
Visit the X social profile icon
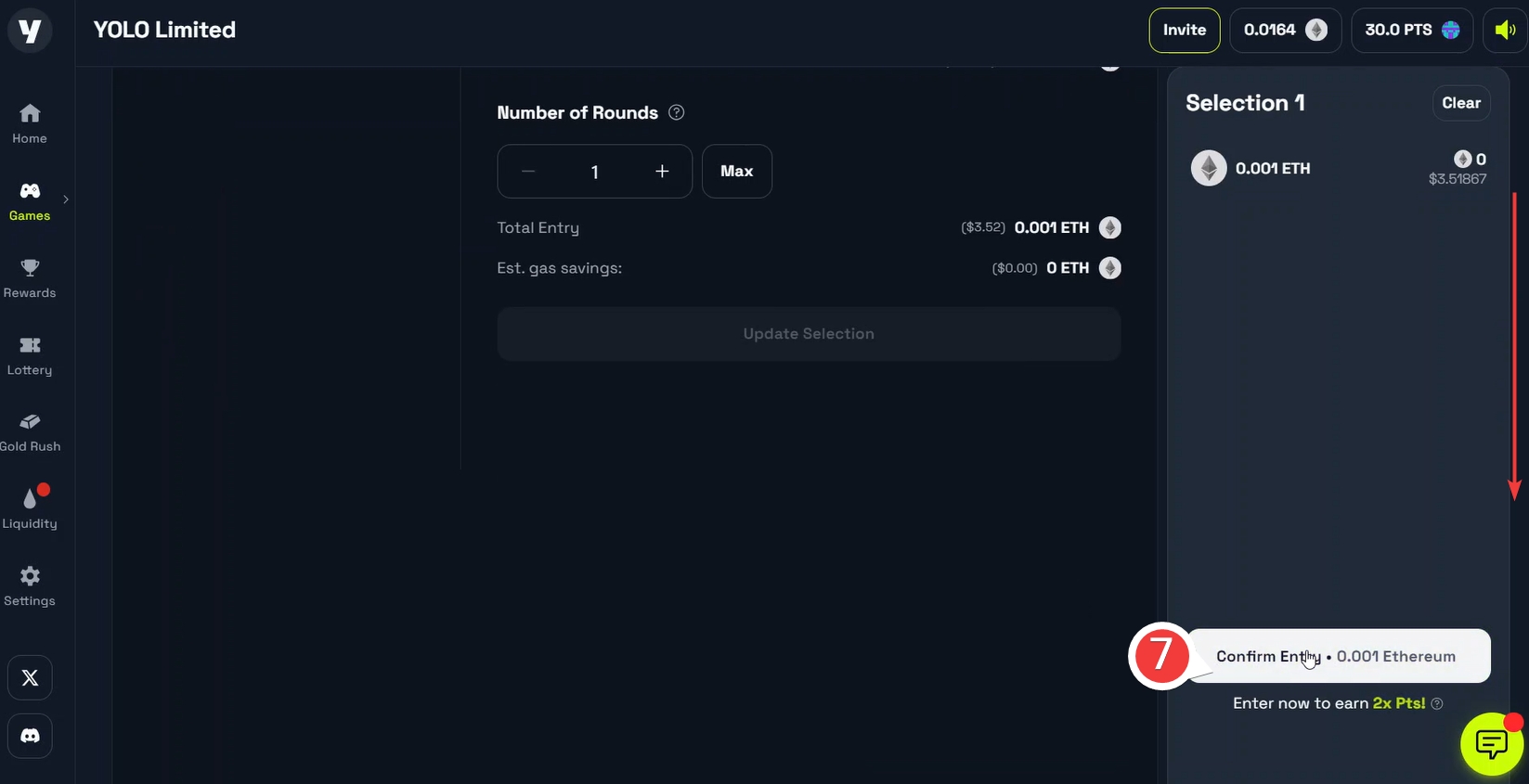click(x=30, y=678)
